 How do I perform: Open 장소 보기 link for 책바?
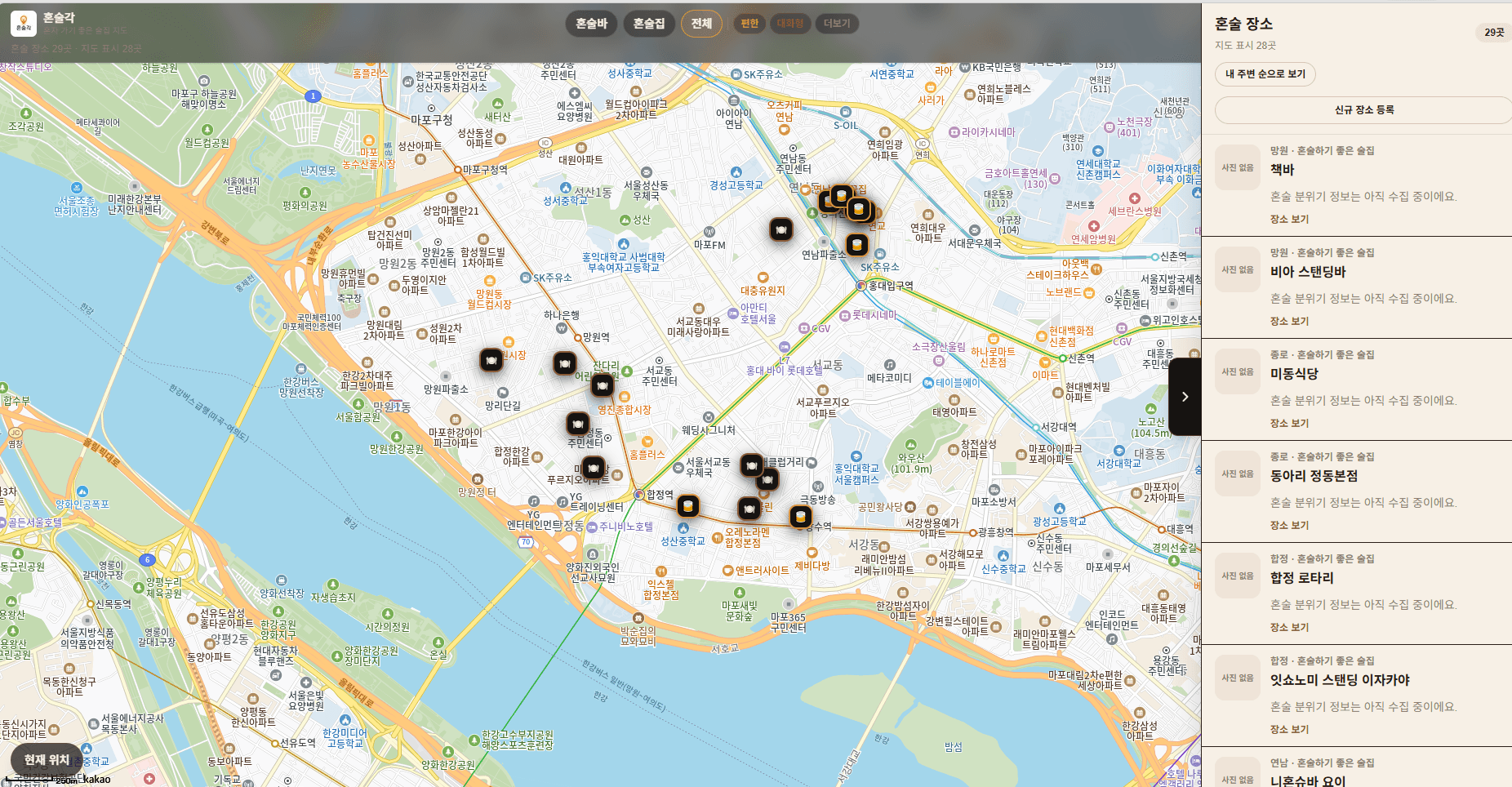(x=1289, y=220)
